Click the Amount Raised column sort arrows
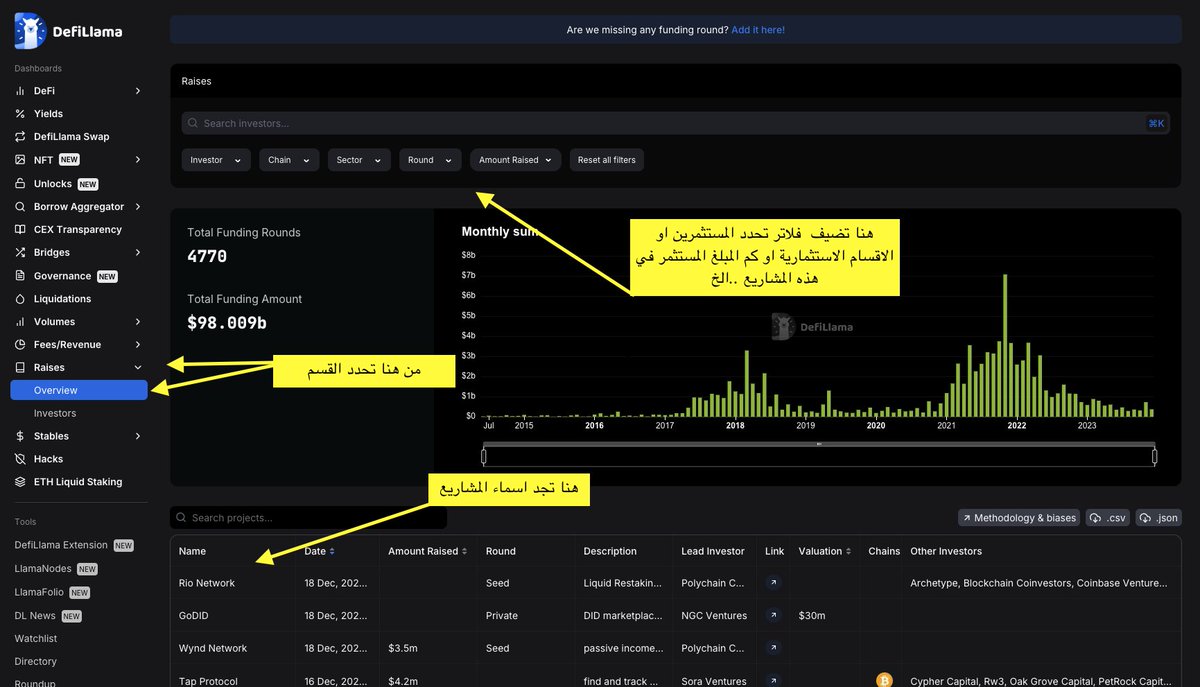Viewport: 1200px width, 687px height. coord(465,551)
